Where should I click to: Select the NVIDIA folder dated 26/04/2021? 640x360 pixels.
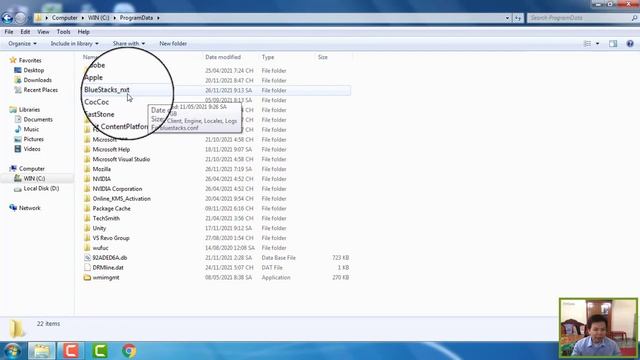click(102, 179)
